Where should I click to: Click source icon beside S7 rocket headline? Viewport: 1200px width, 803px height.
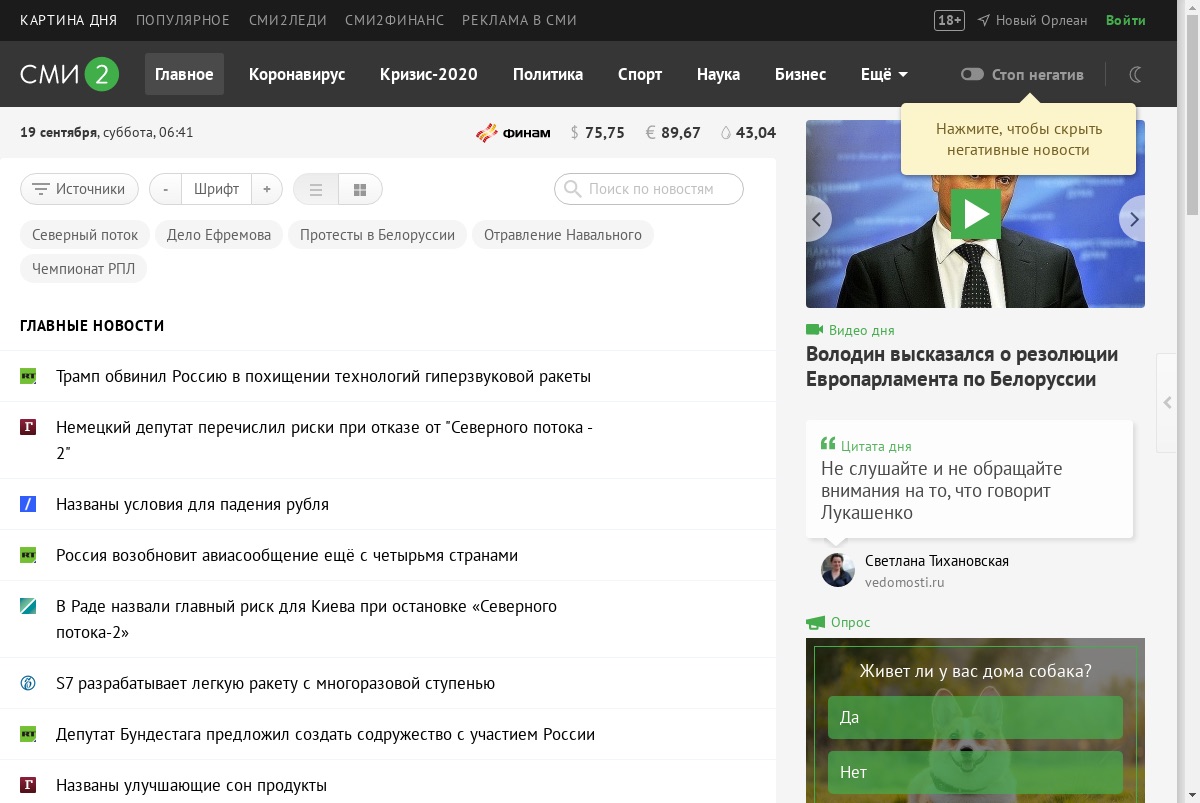click(28, 683)
